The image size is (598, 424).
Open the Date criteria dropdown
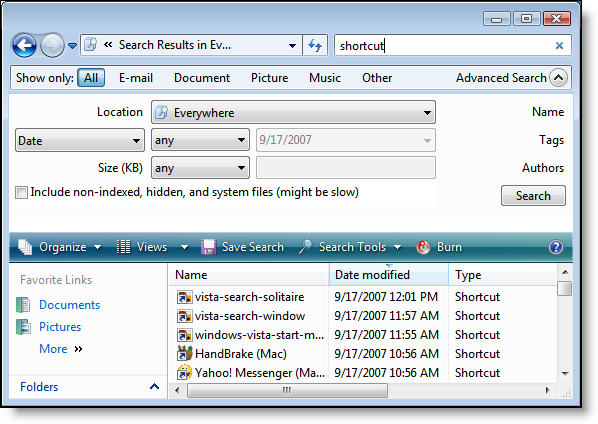(x=80, y=140)
